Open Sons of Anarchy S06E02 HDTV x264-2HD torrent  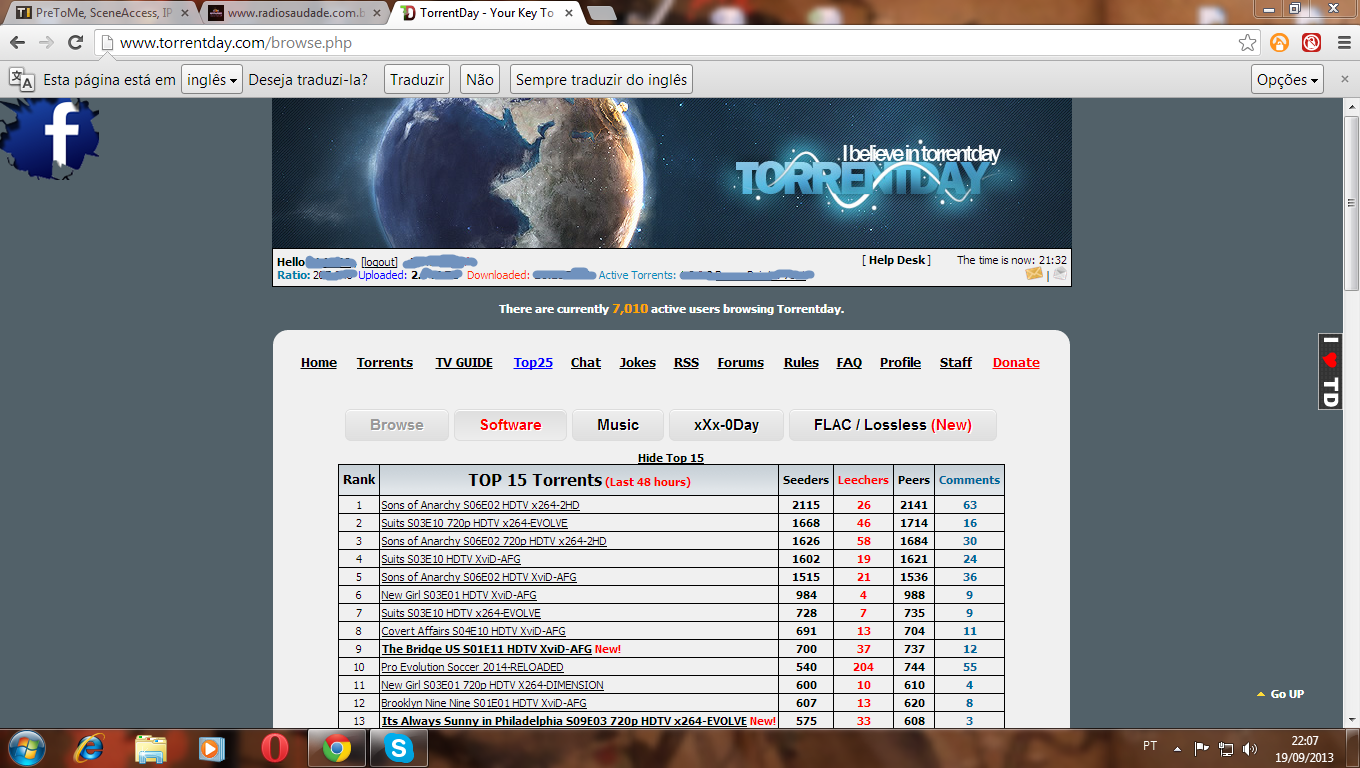pos(480,506)
